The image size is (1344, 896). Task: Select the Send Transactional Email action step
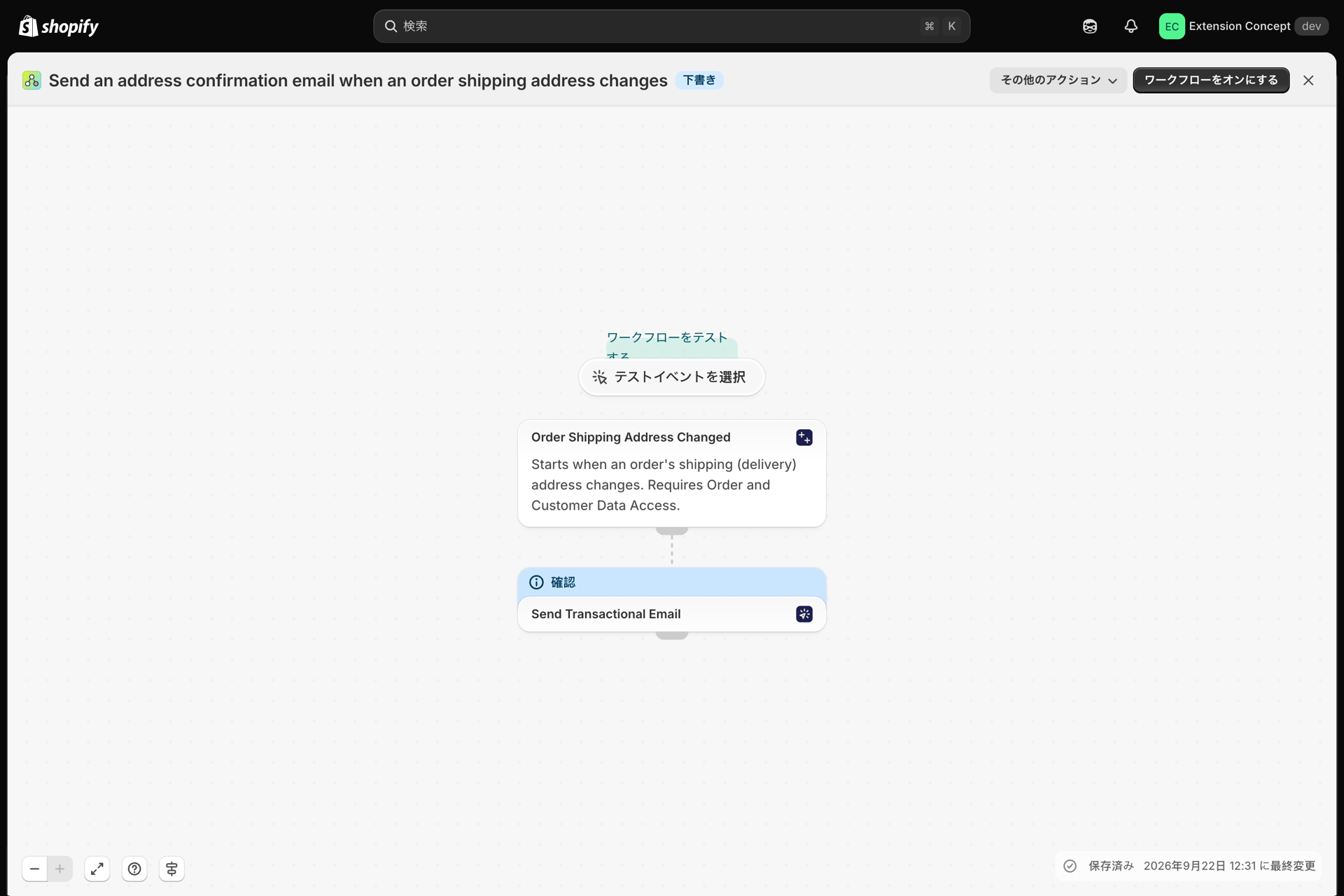click(671, 614)
